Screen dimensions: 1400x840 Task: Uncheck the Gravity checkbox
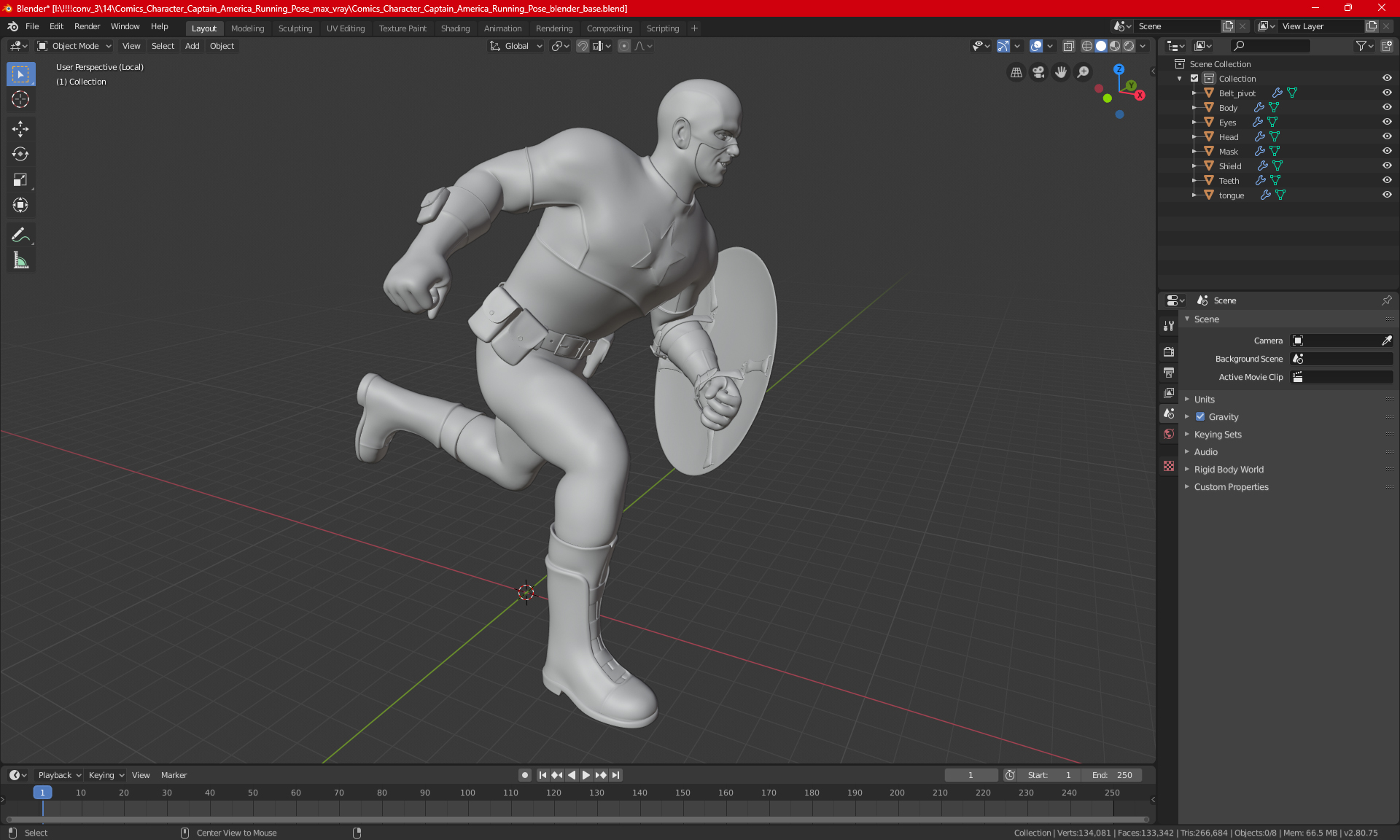click(1200, 417)
